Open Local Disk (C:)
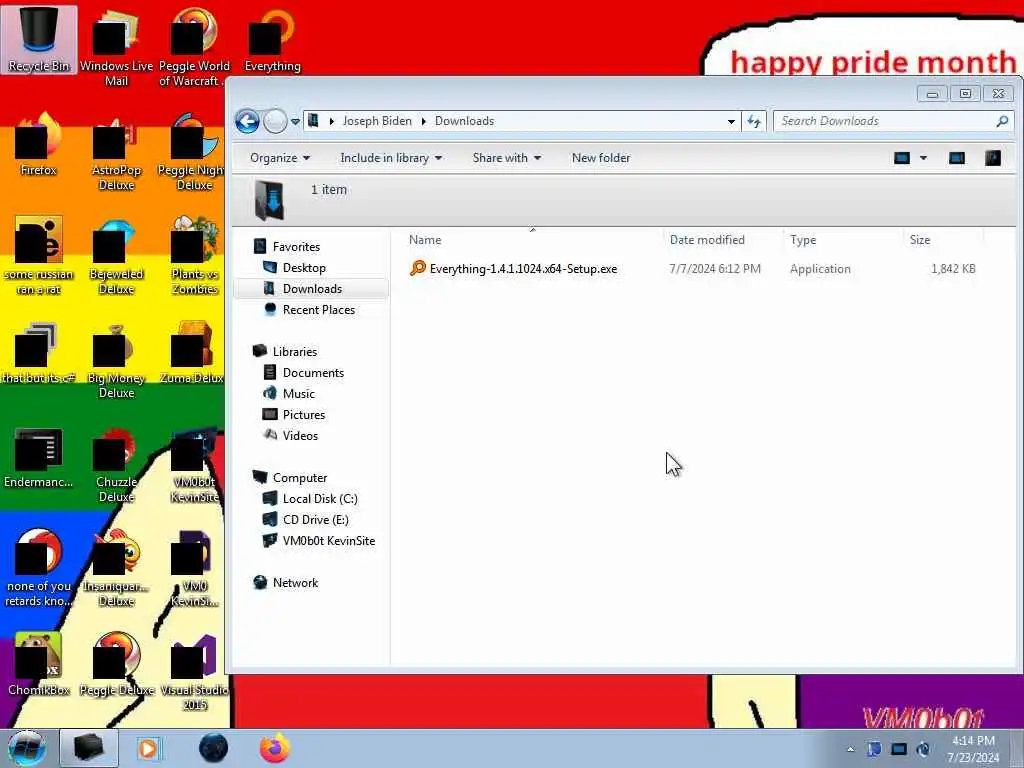Screen dimensions: 1024x768 click(319, 499)
